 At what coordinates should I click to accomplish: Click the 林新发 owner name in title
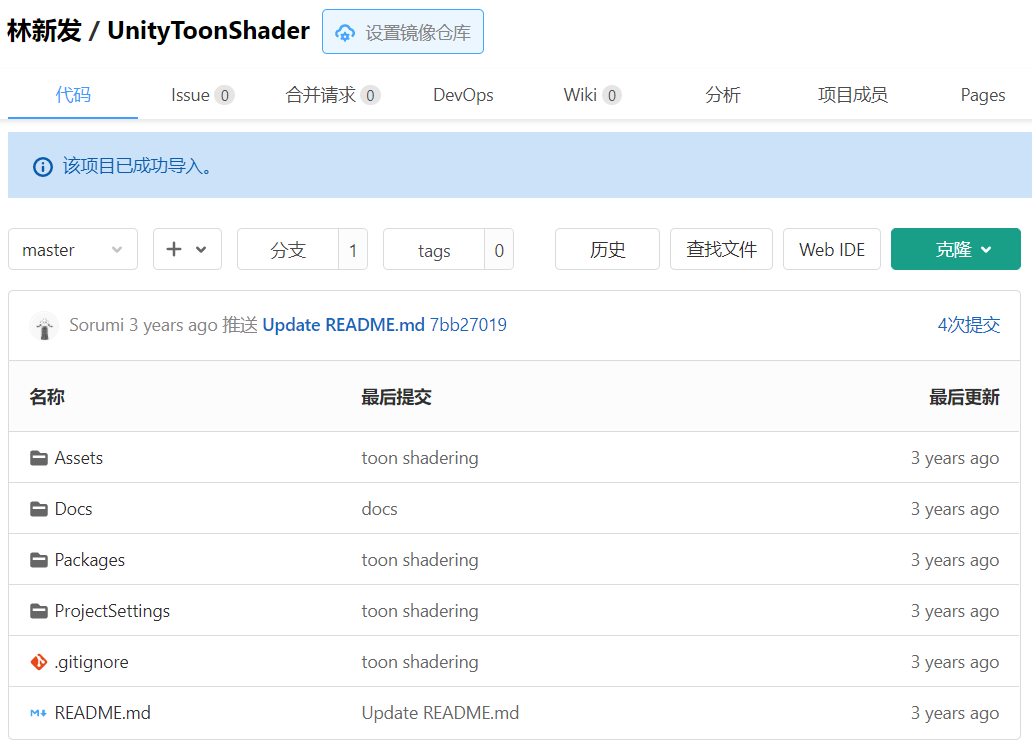click(44, 30)
